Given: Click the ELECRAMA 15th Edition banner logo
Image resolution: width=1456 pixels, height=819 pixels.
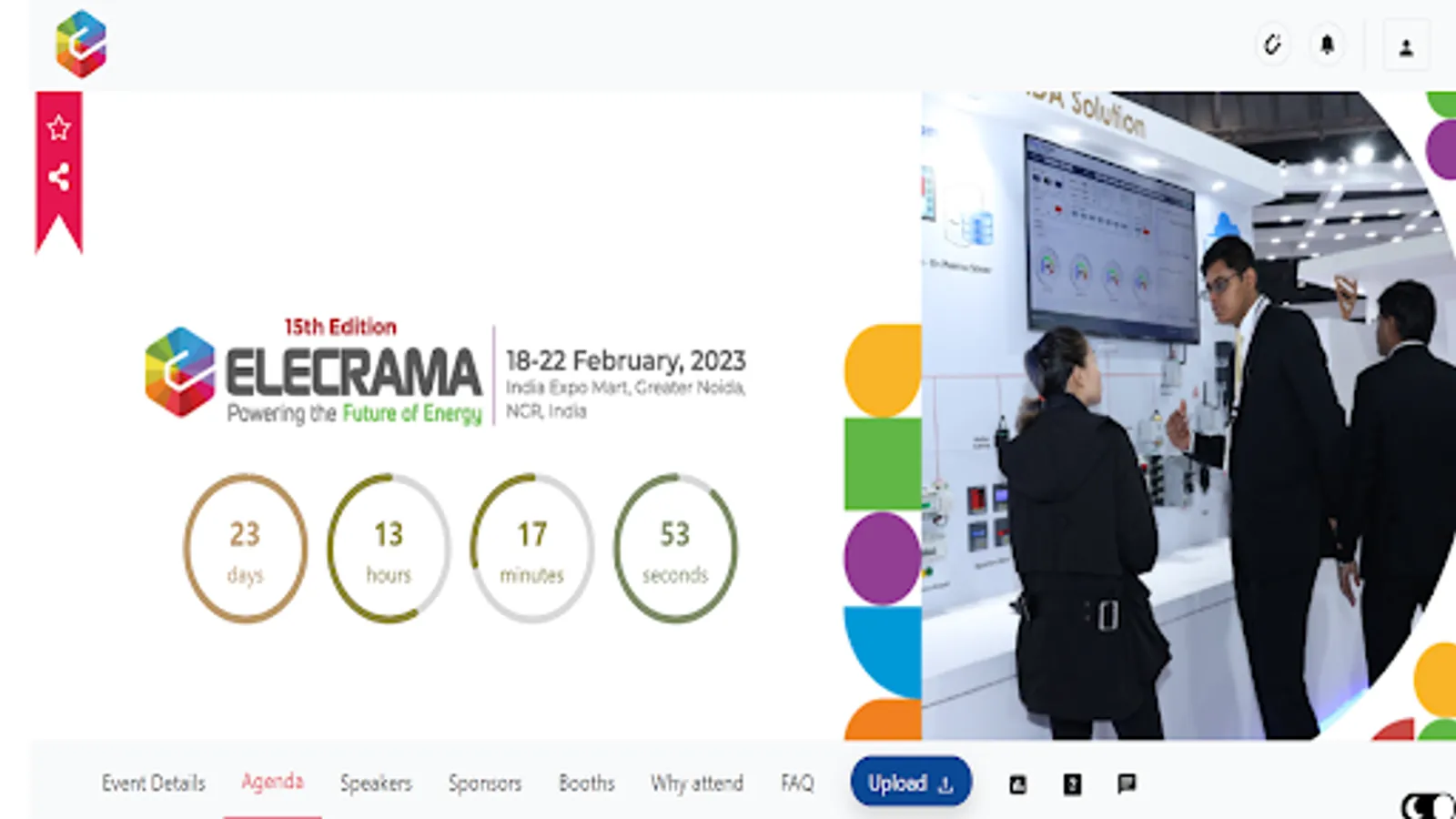Looking at the screenshot, I should (313, 372).
